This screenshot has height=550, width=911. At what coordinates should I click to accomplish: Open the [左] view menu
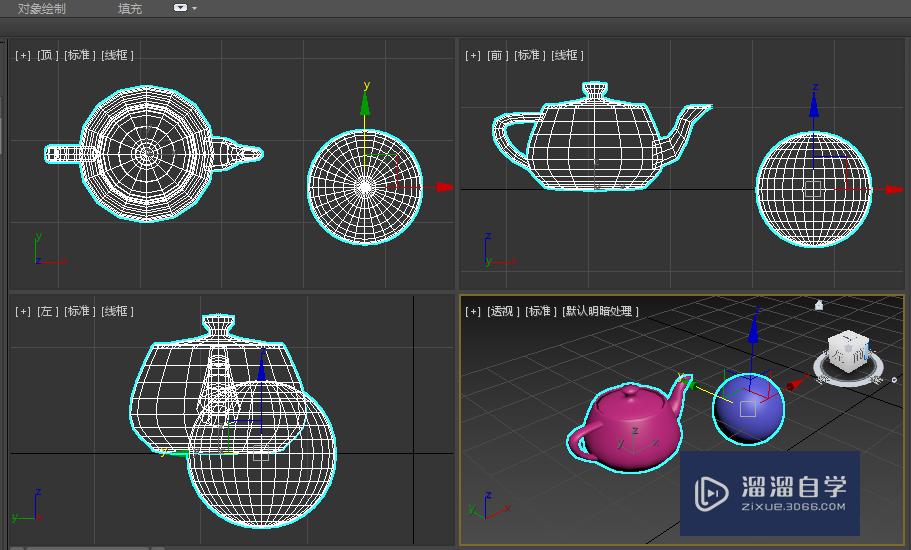(x=48, y=311)
